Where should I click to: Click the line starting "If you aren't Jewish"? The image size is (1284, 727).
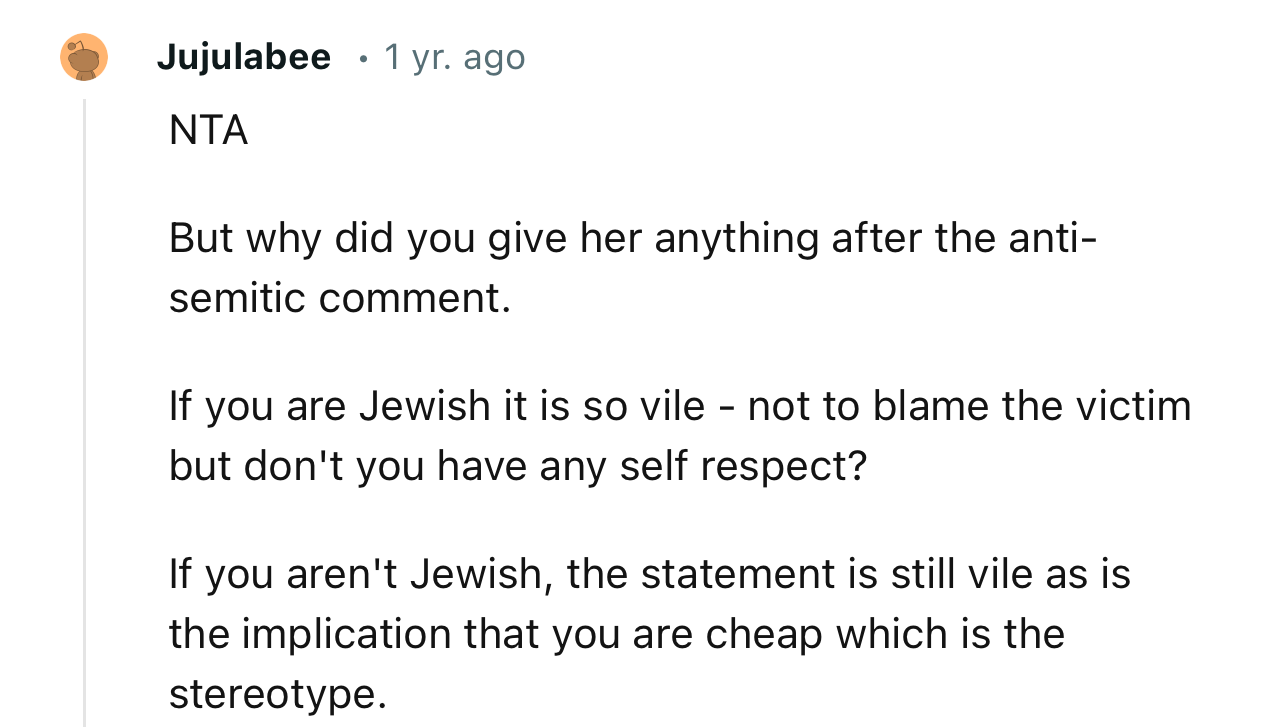649,574
